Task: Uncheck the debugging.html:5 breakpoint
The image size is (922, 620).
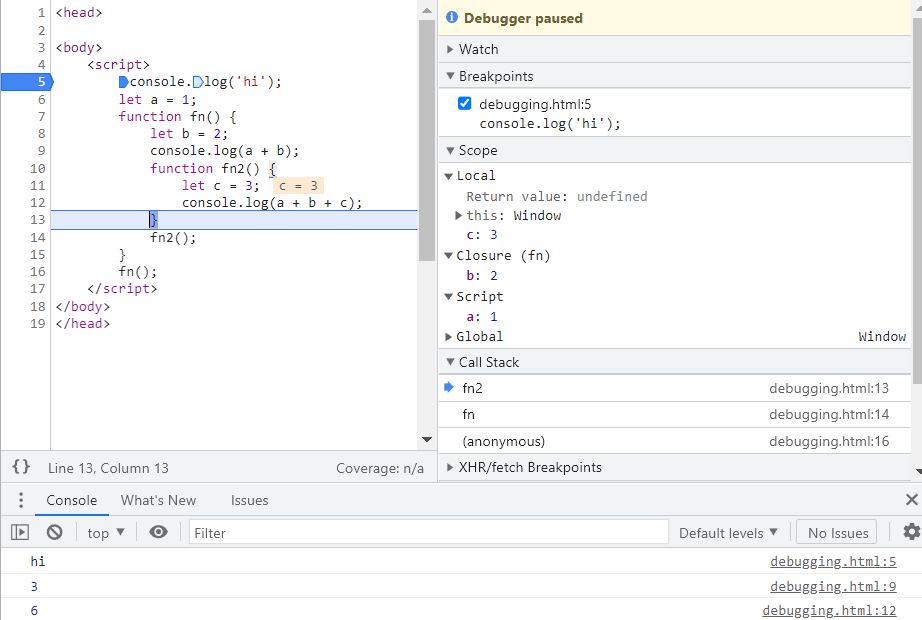Action: tap(465, 104)
